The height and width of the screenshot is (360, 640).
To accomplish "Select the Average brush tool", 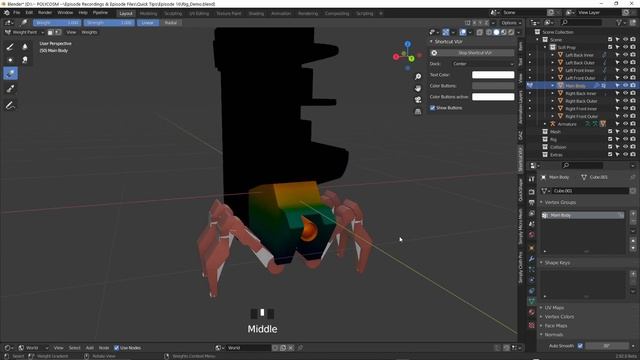I will tap(10, 60).
